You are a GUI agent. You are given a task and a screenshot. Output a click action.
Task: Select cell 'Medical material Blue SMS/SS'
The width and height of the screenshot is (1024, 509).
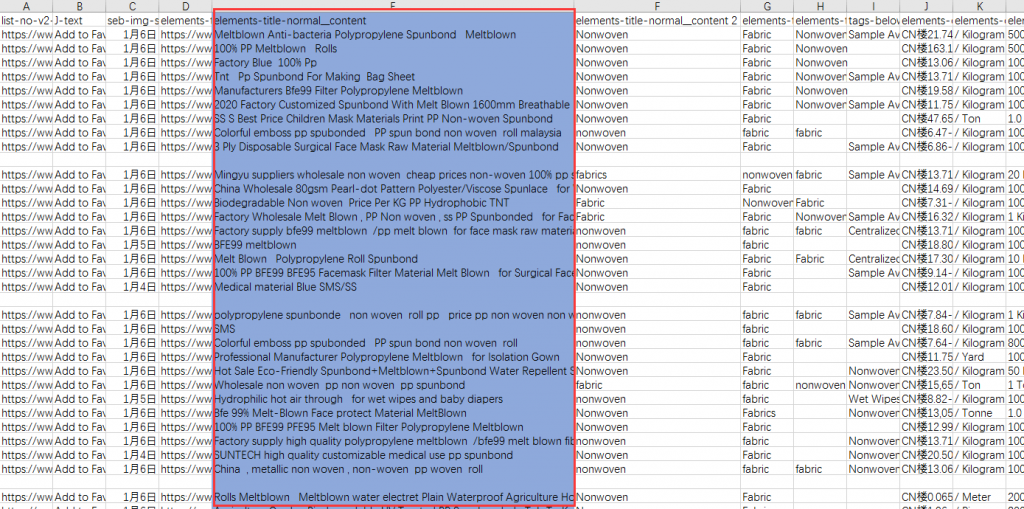[394, 287]
